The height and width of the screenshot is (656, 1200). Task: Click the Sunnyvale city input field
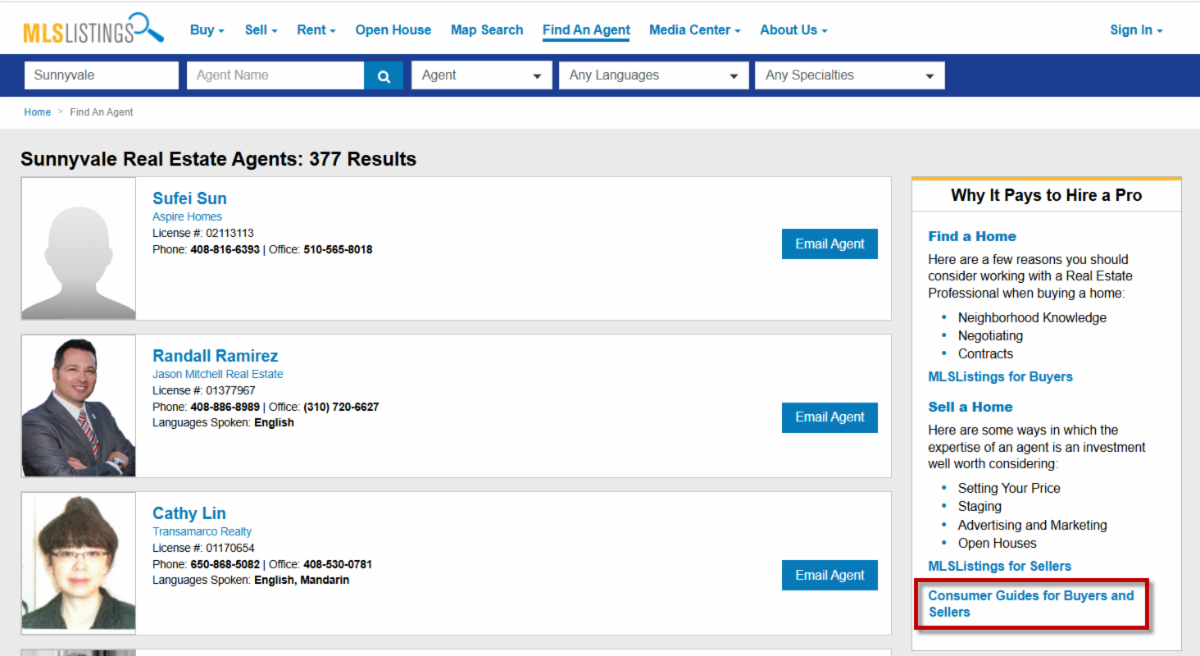101,75
